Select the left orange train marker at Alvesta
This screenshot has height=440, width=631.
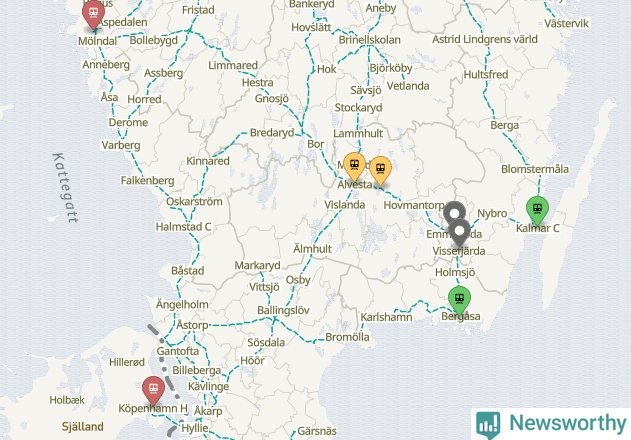tap(355, 166)
